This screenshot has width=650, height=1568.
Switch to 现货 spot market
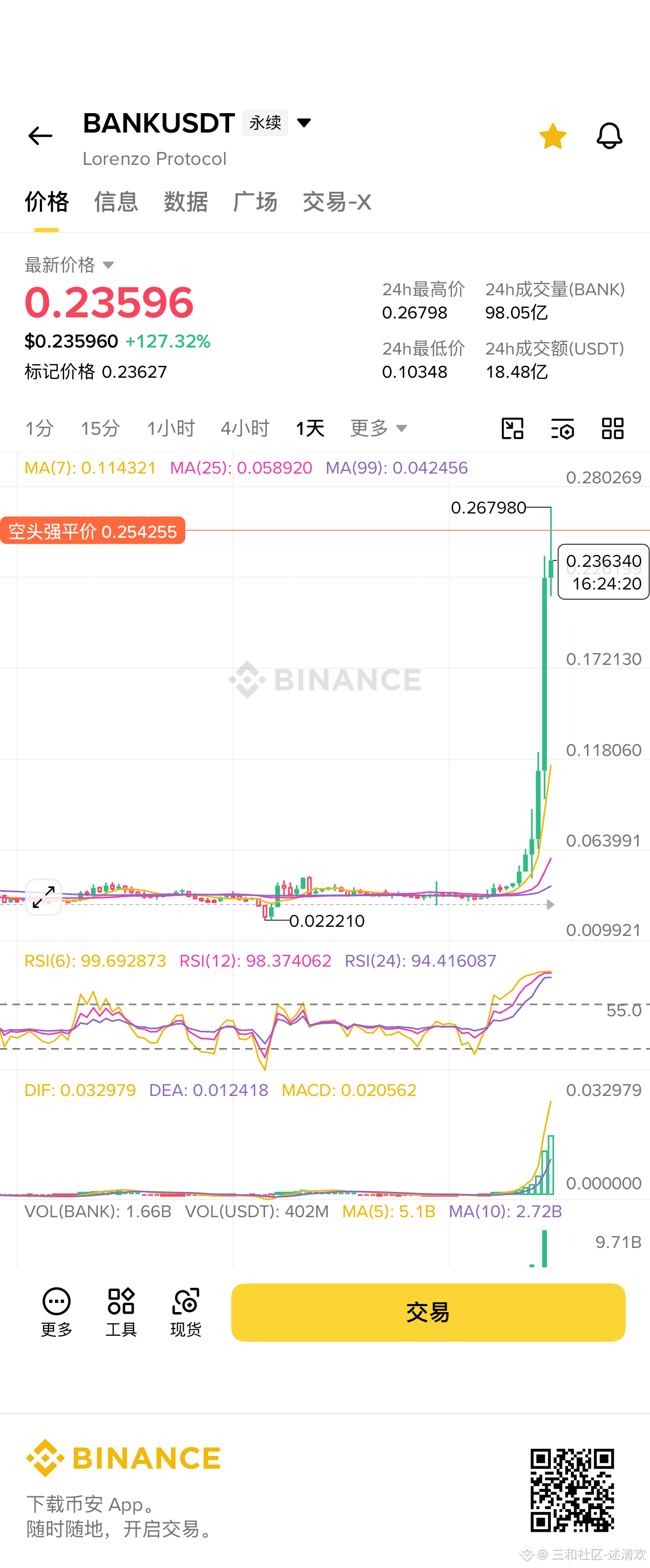point(185,1313)
